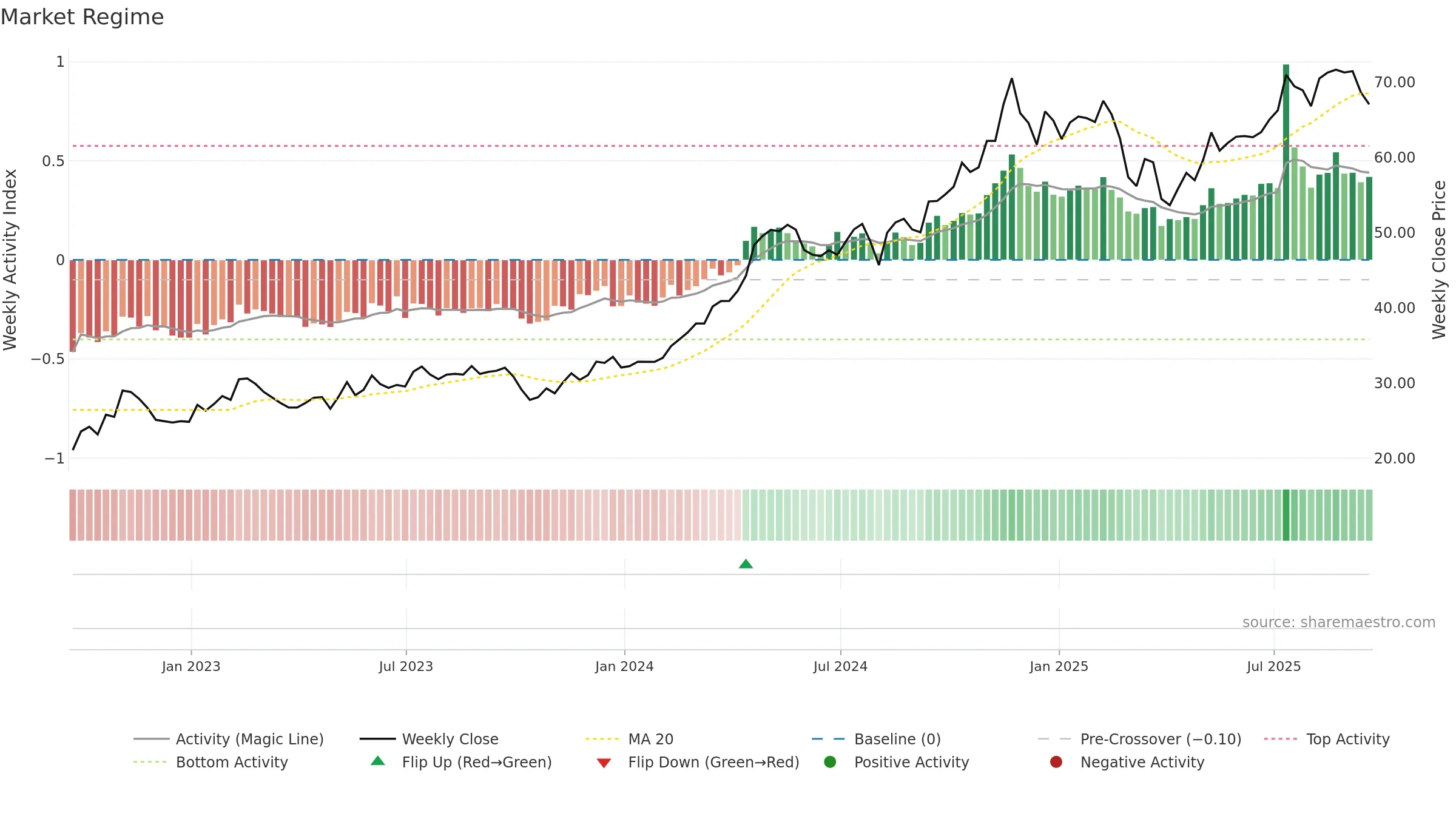
Task: Click the −1 activity index tick
Action: [54, 459]
